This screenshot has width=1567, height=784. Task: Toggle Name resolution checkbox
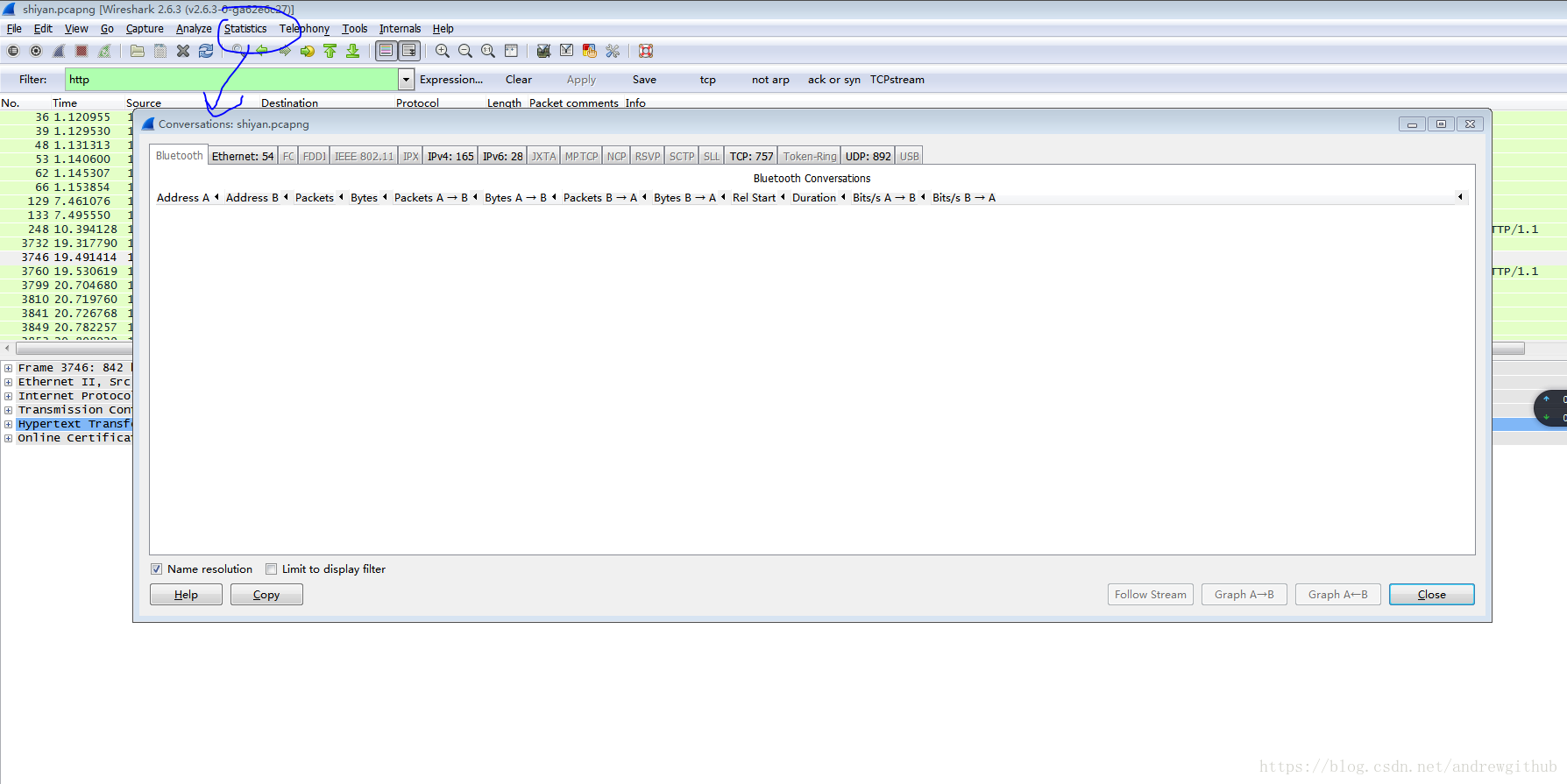point(156,569)
